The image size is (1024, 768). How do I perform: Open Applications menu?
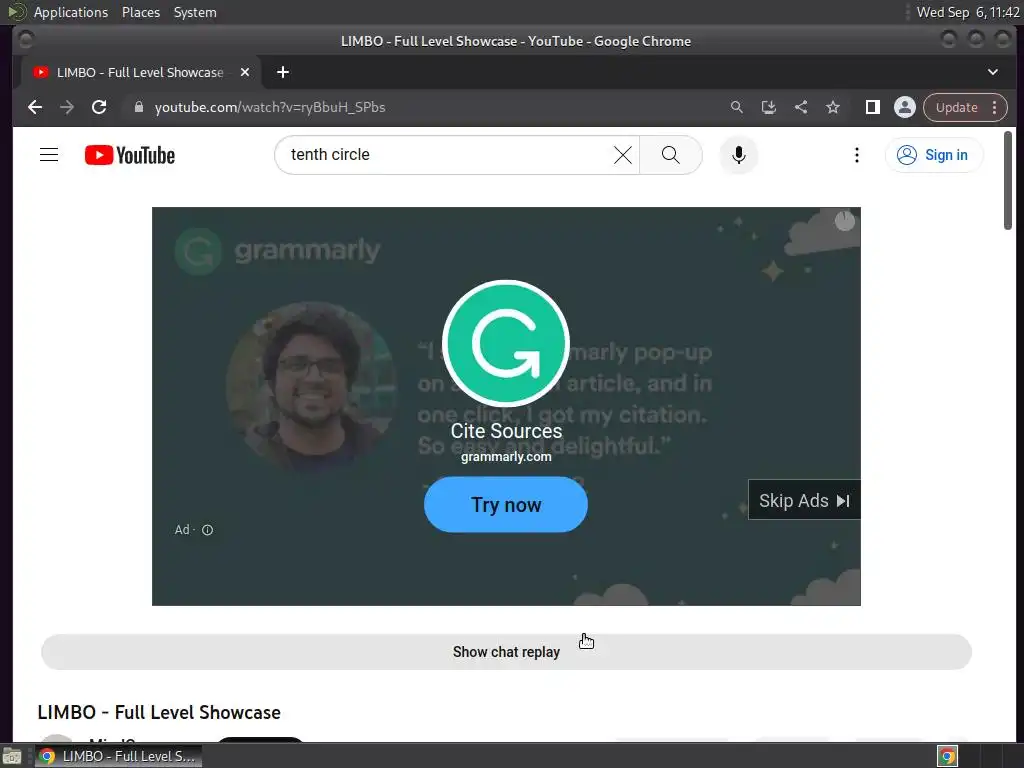71,12
